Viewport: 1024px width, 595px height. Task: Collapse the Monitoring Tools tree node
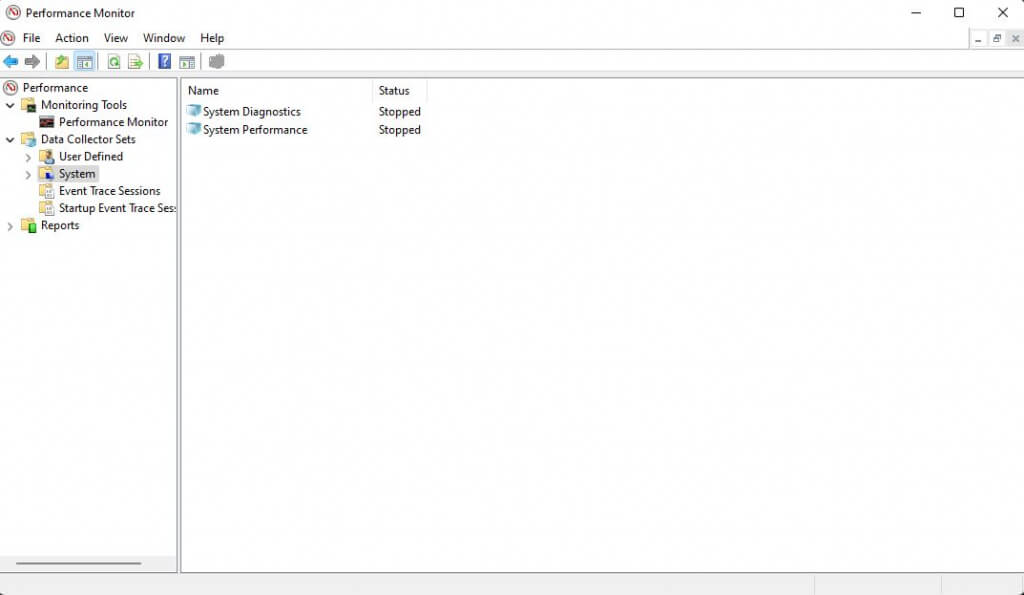click(10, 105)
